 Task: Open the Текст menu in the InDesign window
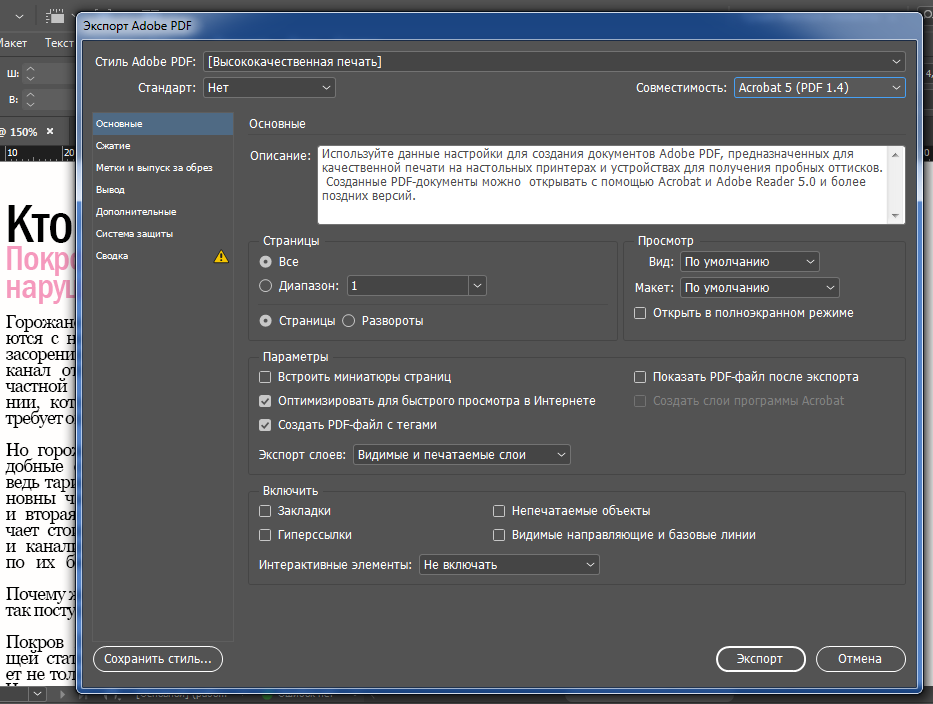tap(59, 43)
